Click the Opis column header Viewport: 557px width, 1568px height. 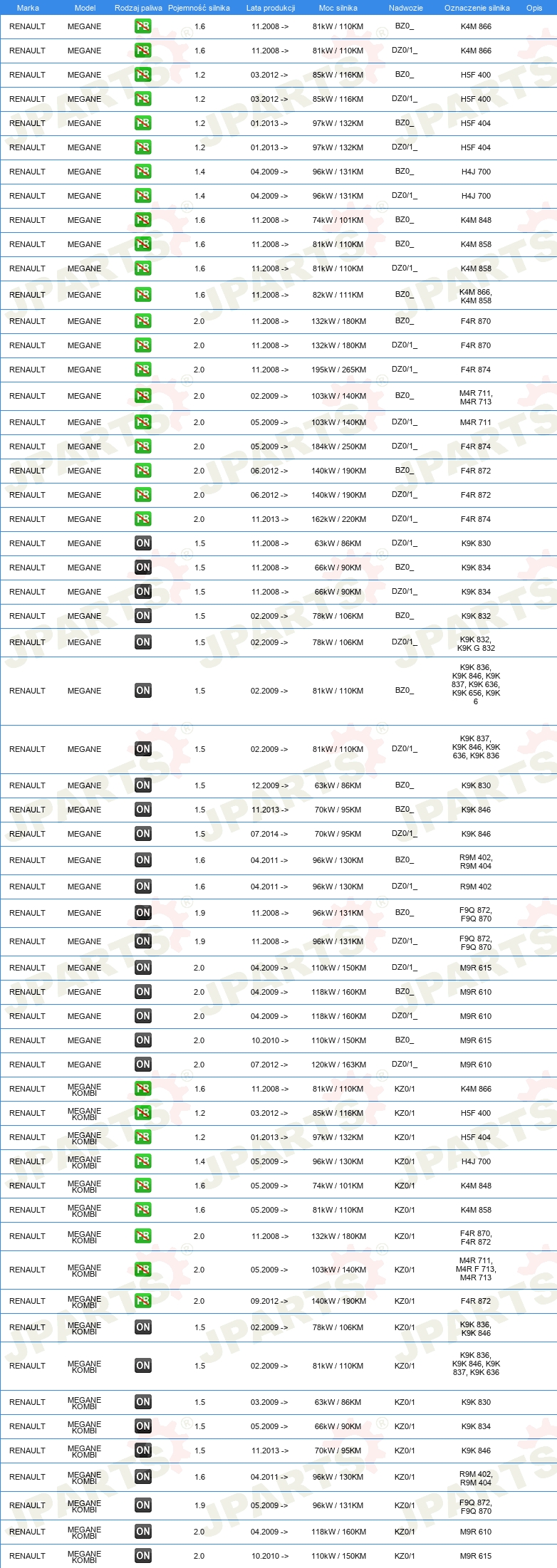tap(534, 8)
